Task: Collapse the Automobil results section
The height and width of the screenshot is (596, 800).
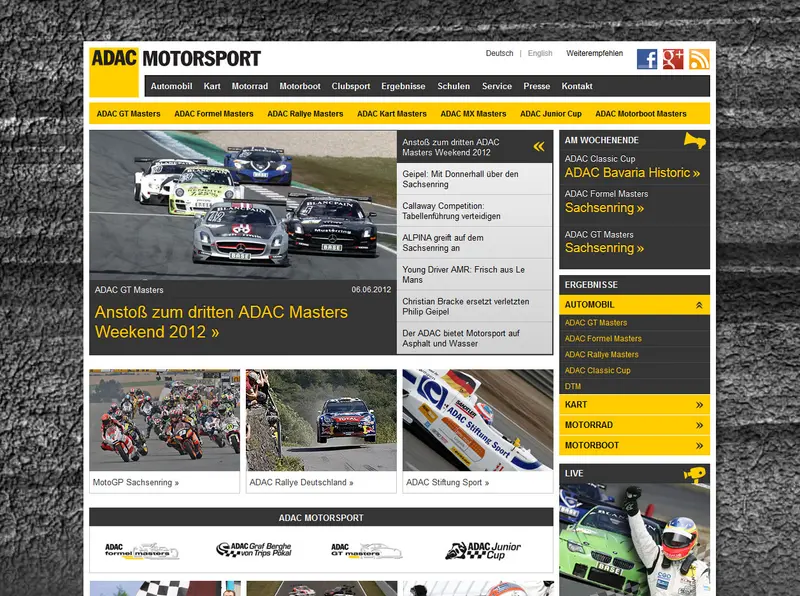Action: 634,305
